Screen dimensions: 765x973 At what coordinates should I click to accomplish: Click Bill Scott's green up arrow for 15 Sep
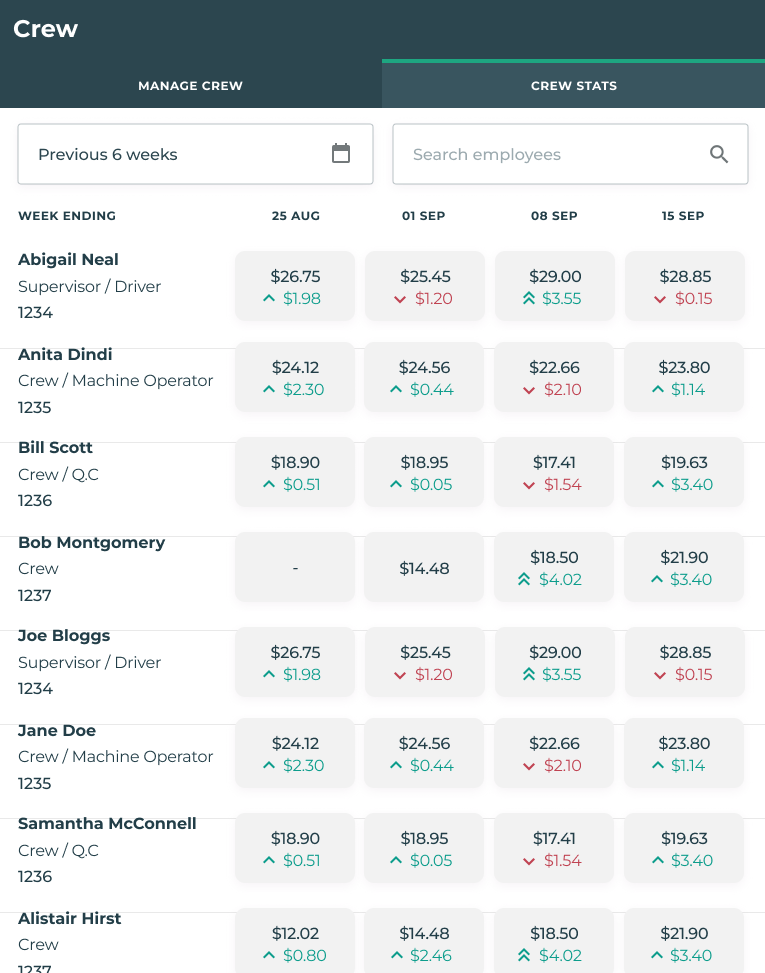tap(658, 485)
